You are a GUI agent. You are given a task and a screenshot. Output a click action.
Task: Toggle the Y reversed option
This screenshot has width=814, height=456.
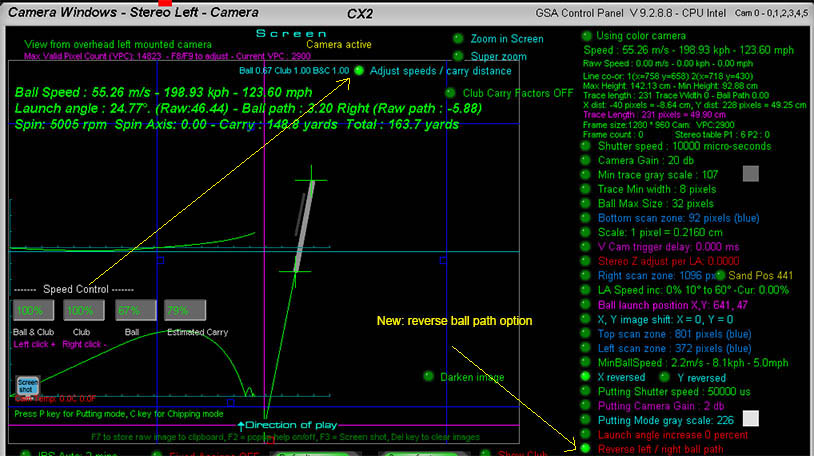pyautogui.click(x=666, y=377)
